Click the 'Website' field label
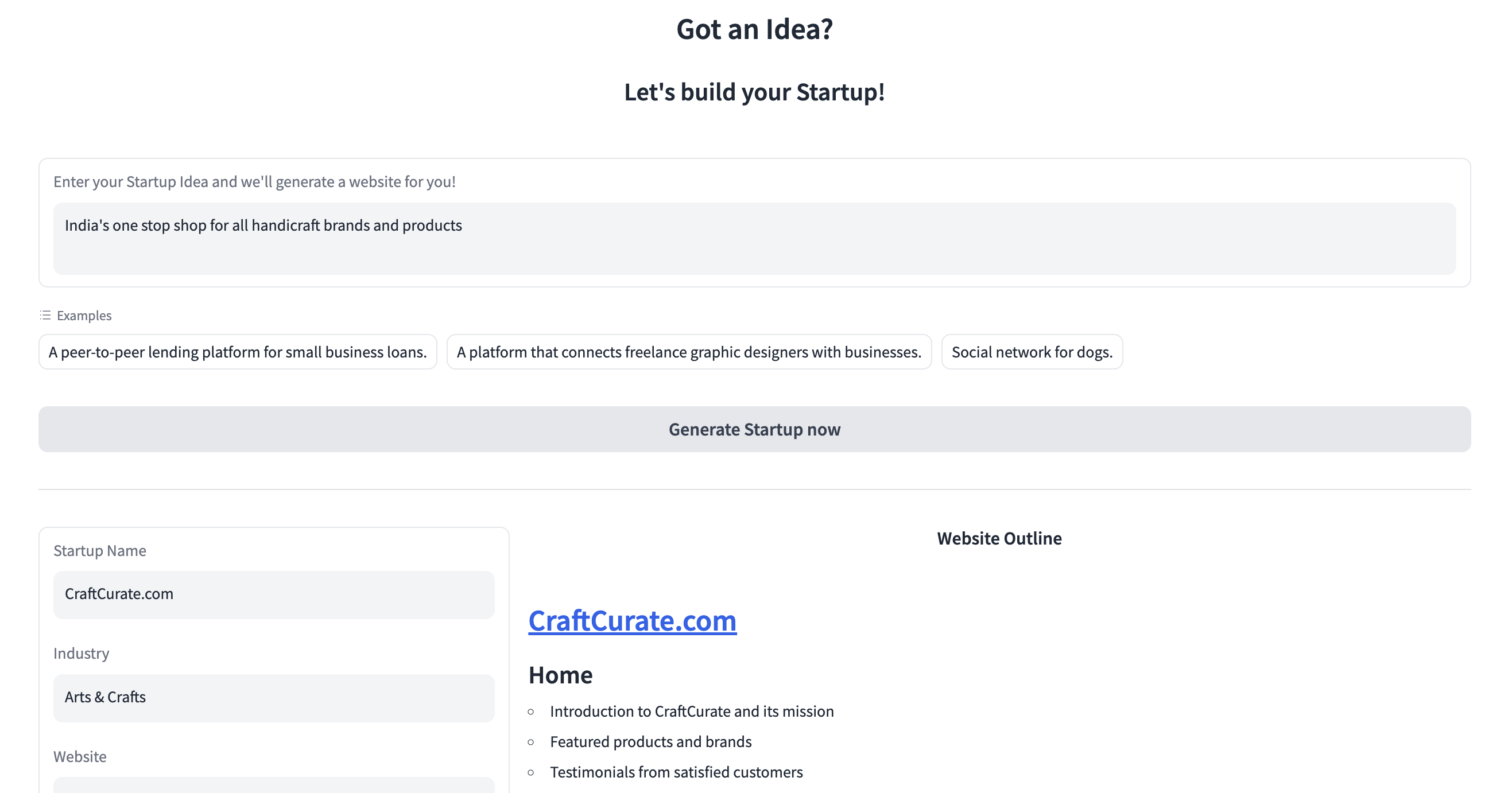Viewport: 1512px width, 793px height. pyautogui.click(x=80, y=757)
